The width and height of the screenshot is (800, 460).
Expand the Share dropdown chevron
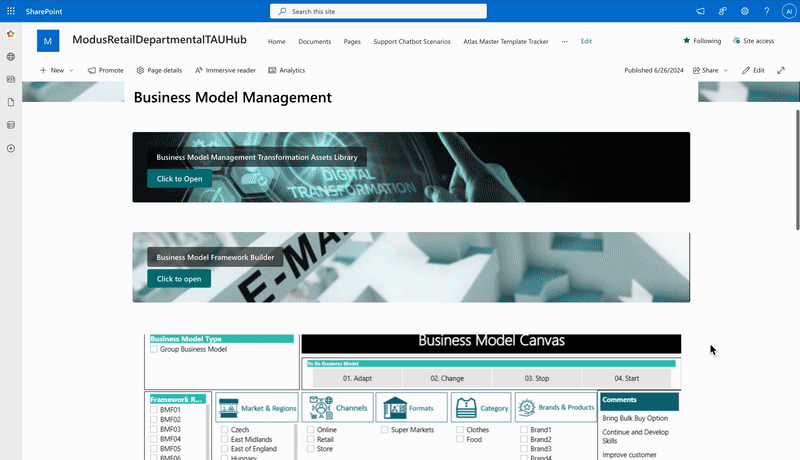click(726, 70)
